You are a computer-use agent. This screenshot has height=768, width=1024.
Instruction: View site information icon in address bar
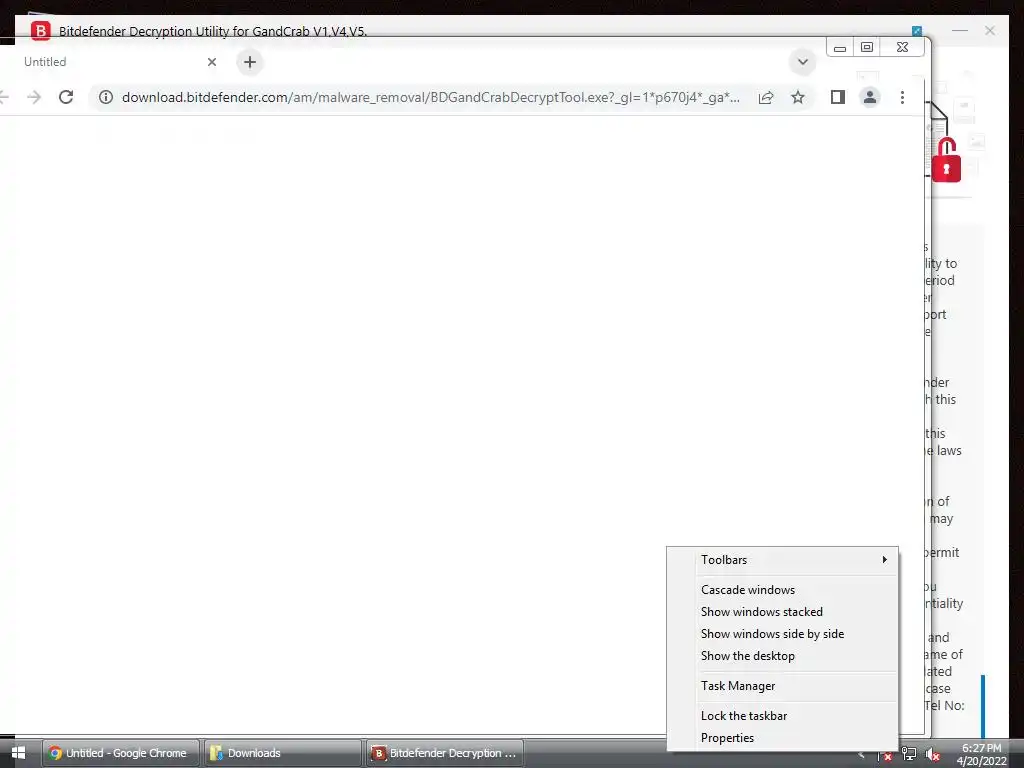coord(106,97)
